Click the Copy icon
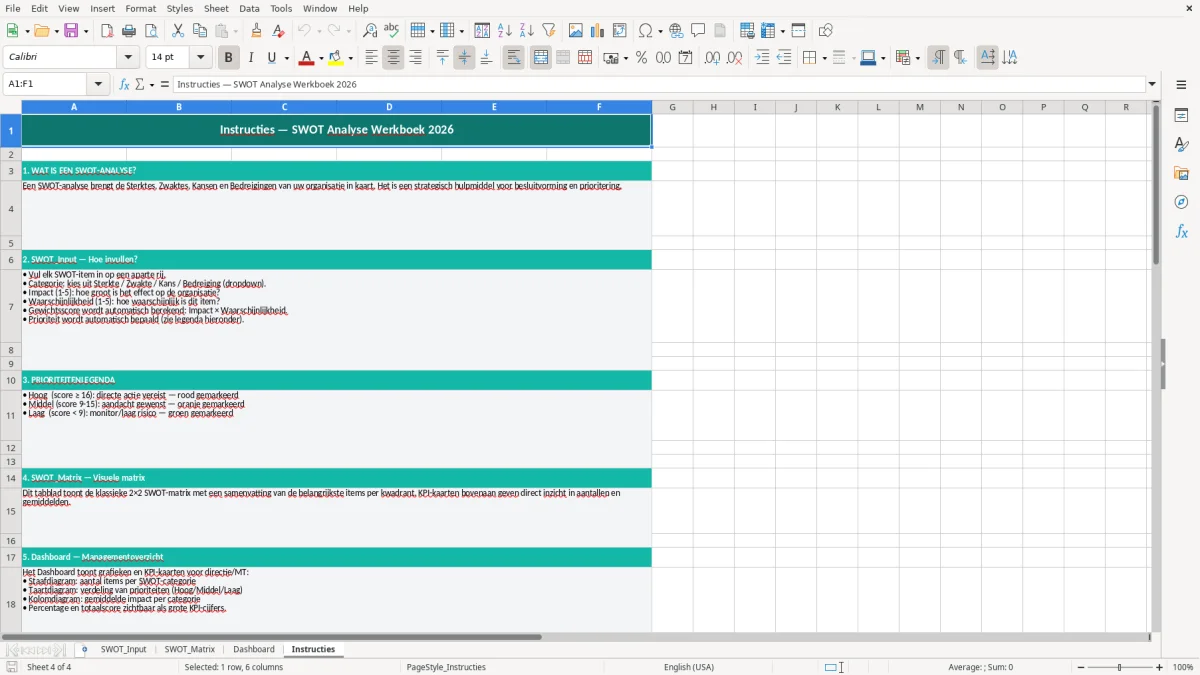 [199, 31]
